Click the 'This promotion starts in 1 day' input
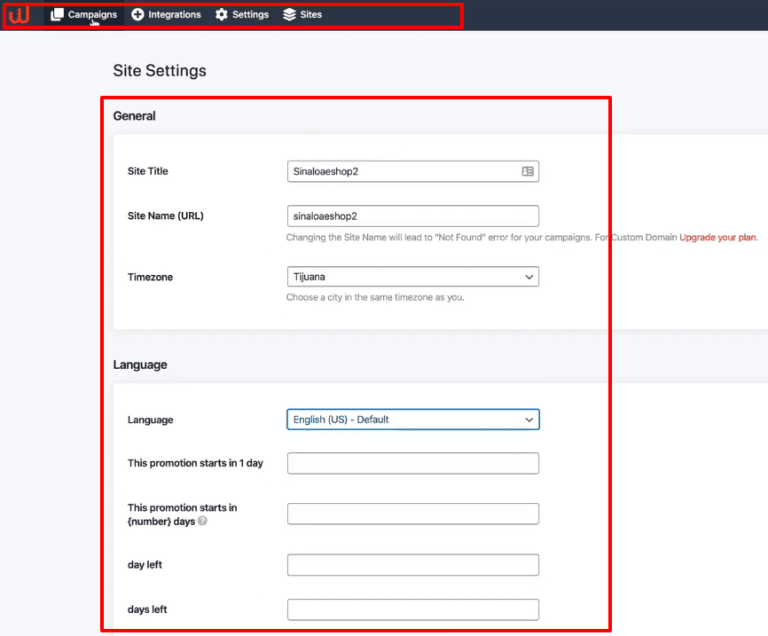This screenshot has height=636, width=768. coord(413,464)
